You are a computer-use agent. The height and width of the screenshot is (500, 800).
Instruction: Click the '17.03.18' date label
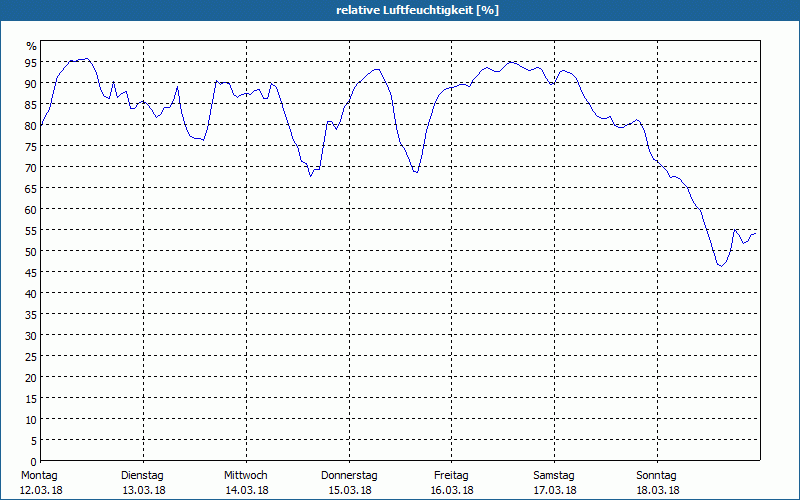[555, 490]
